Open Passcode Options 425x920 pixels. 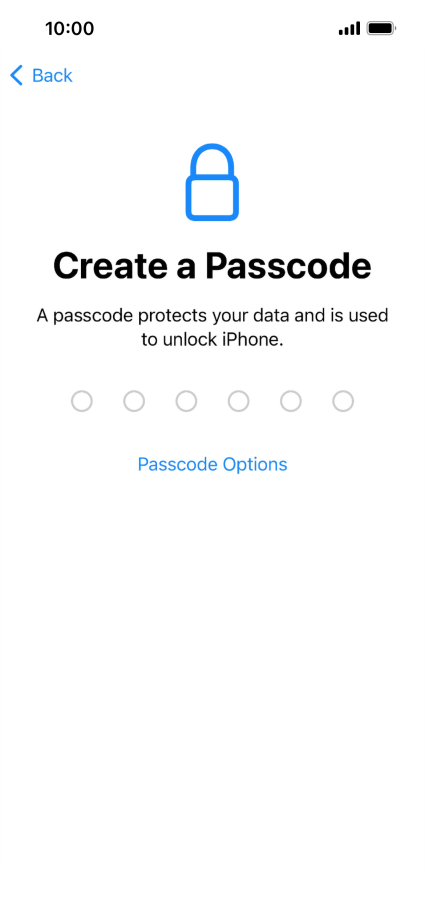(212, 464)
